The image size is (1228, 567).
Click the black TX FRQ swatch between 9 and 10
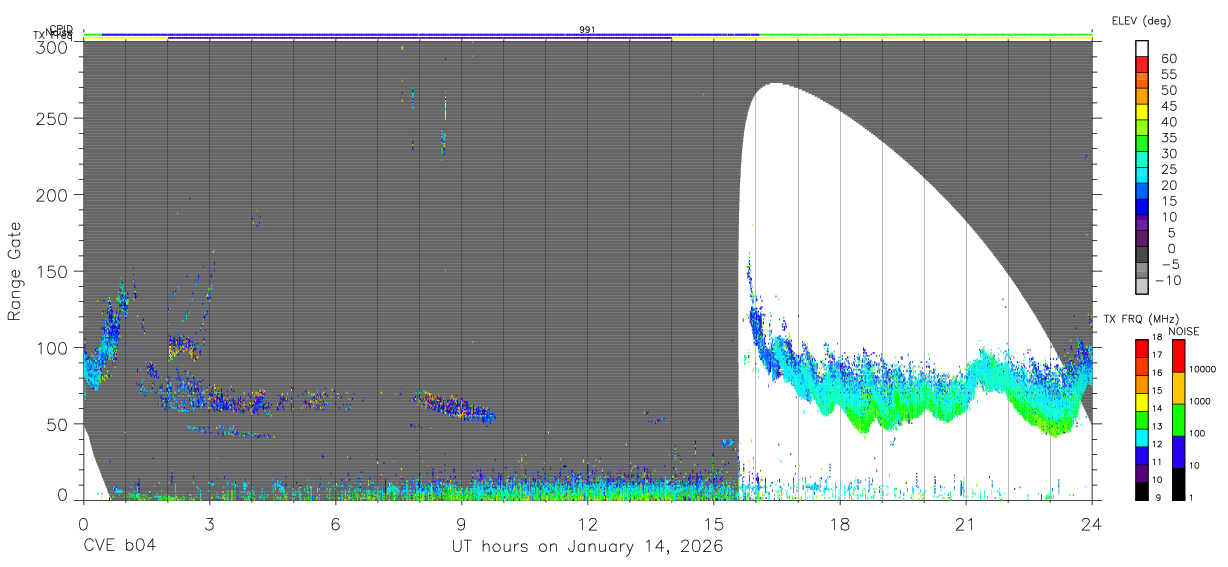[x=1140, y=490]
